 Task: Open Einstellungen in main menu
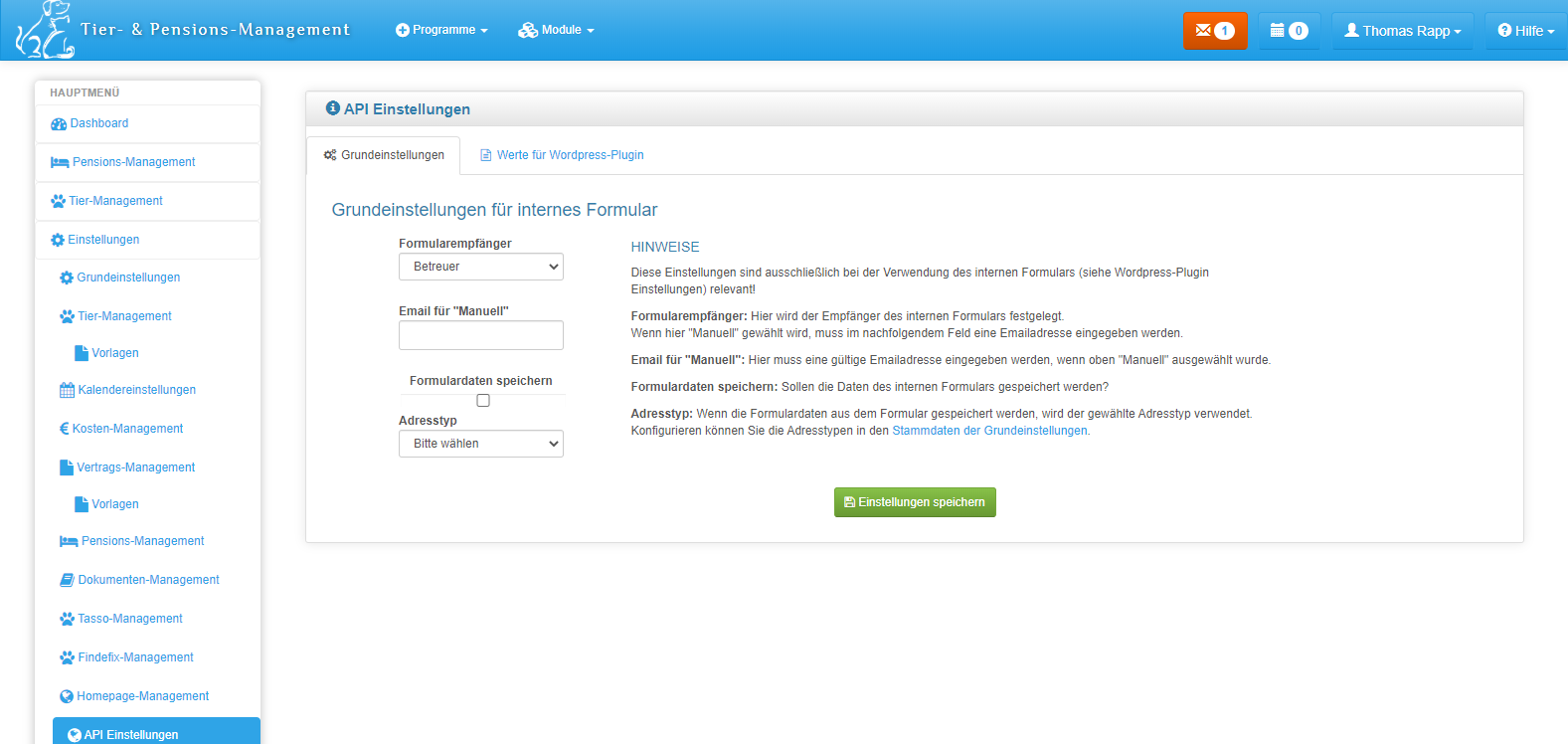(x=148, y=240)
